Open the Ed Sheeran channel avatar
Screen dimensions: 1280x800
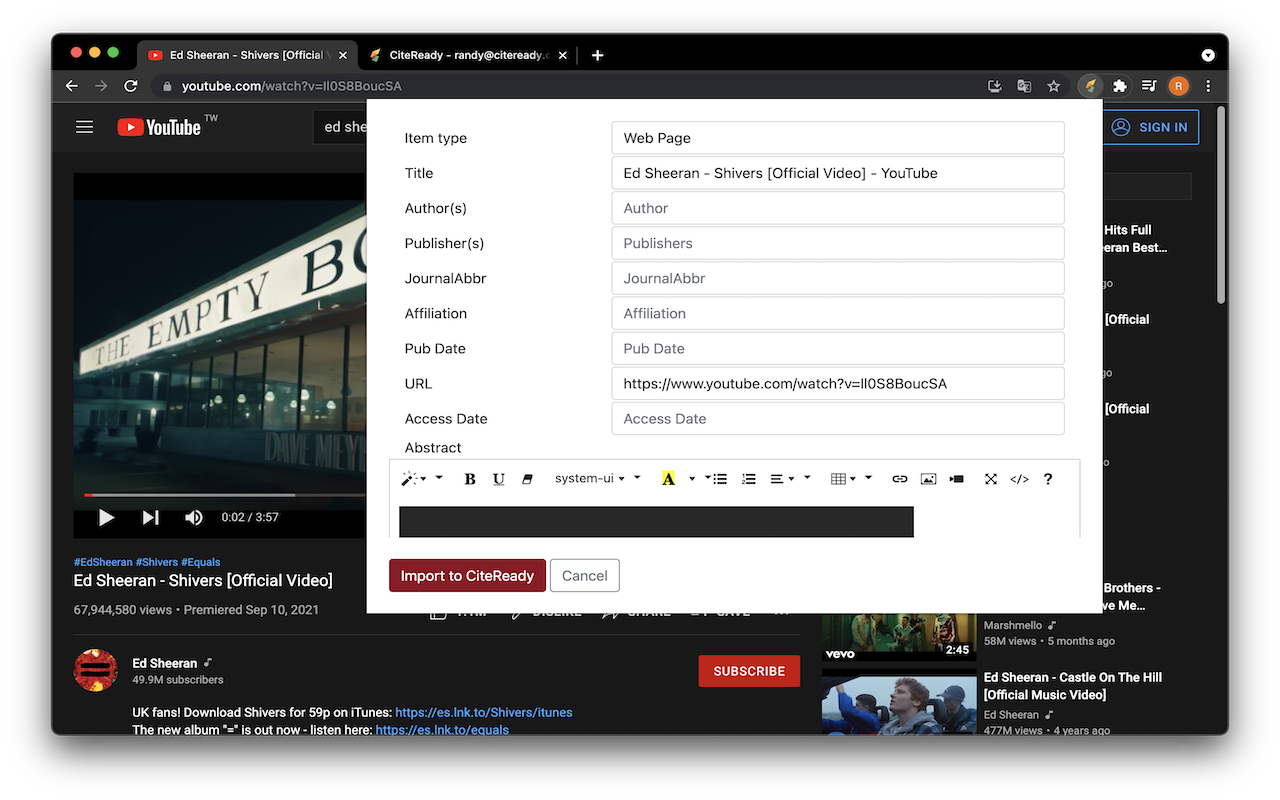coord(96,670)
